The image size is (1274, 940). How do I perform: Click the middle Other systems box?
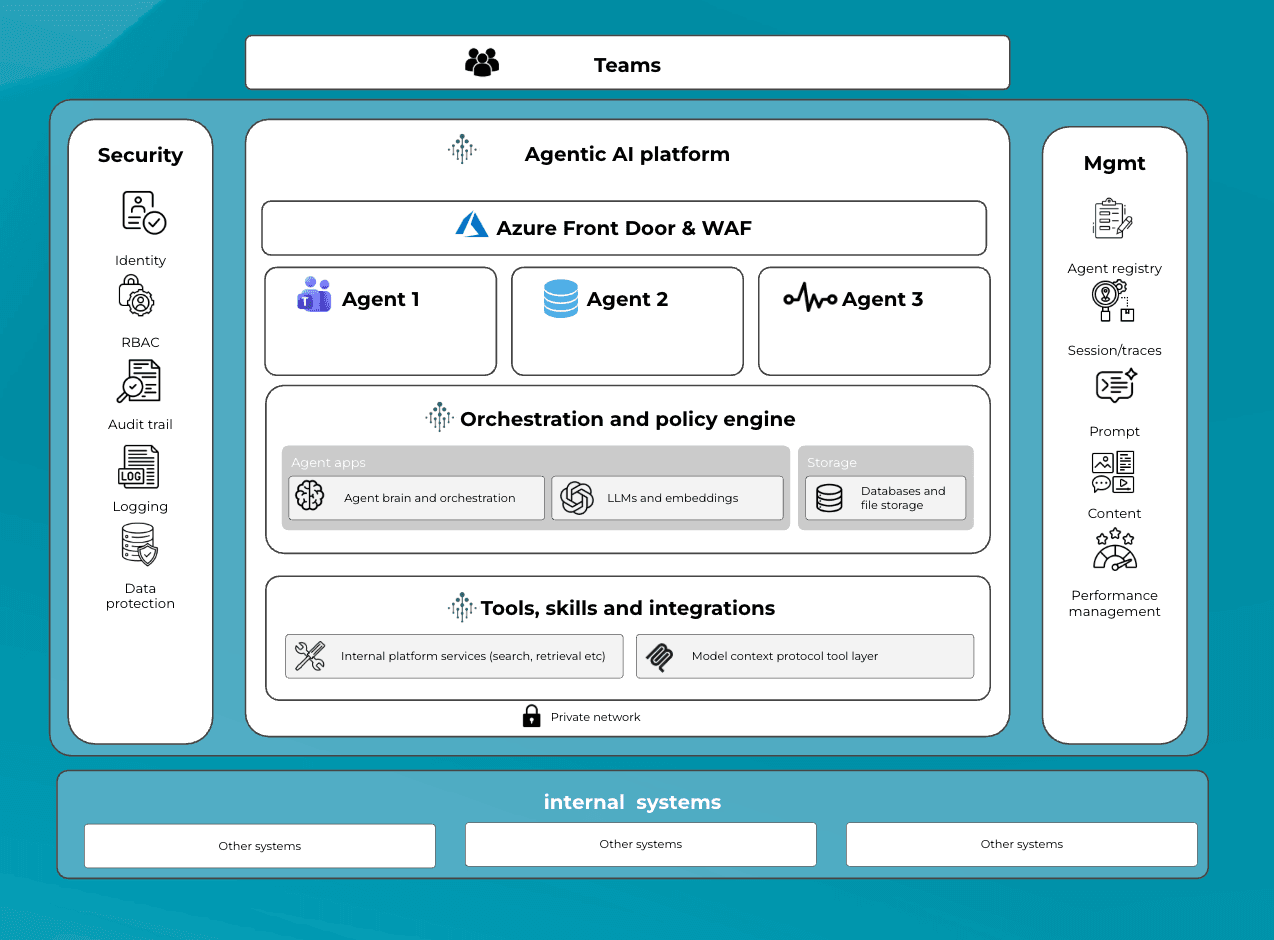[640, 844]
